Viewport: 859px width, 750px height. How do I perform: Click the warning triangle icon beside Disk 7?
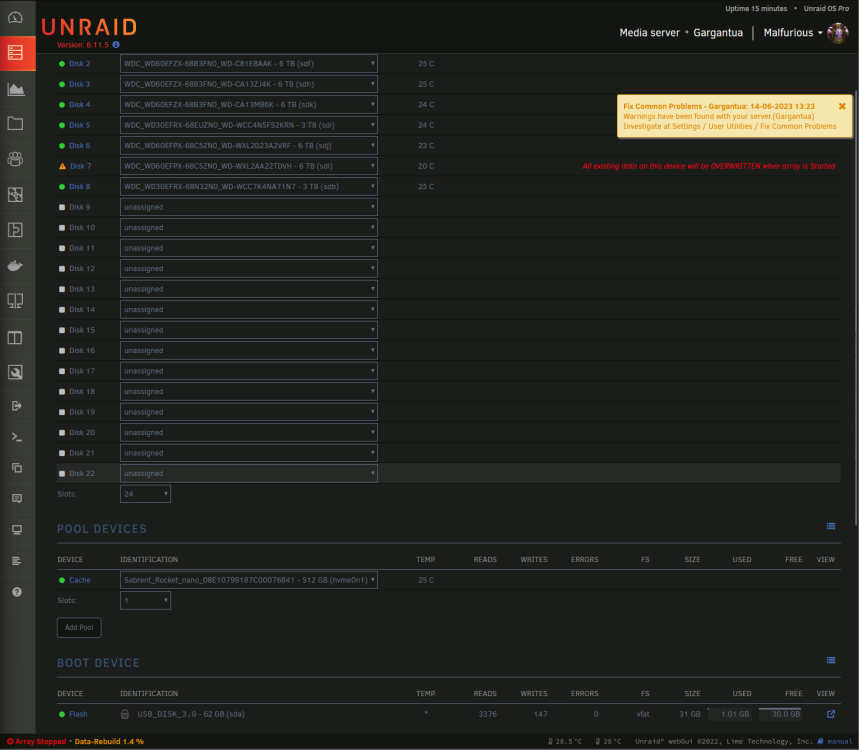point(62,166)
